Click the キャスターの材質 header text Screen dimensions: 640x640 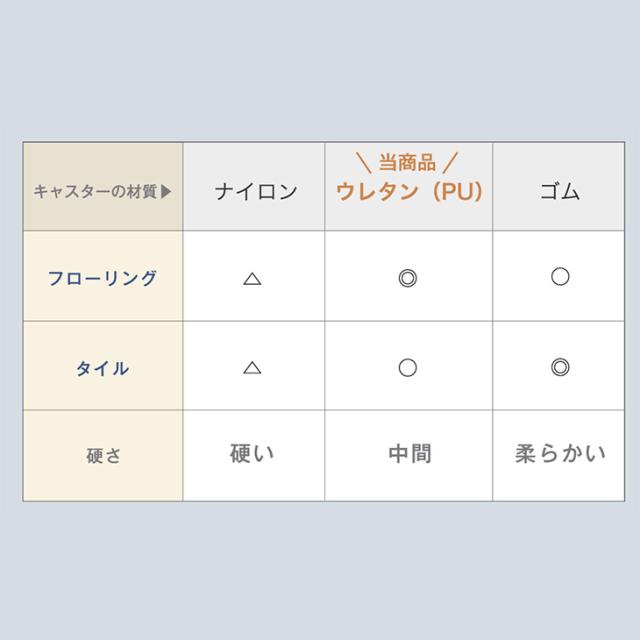95,190
